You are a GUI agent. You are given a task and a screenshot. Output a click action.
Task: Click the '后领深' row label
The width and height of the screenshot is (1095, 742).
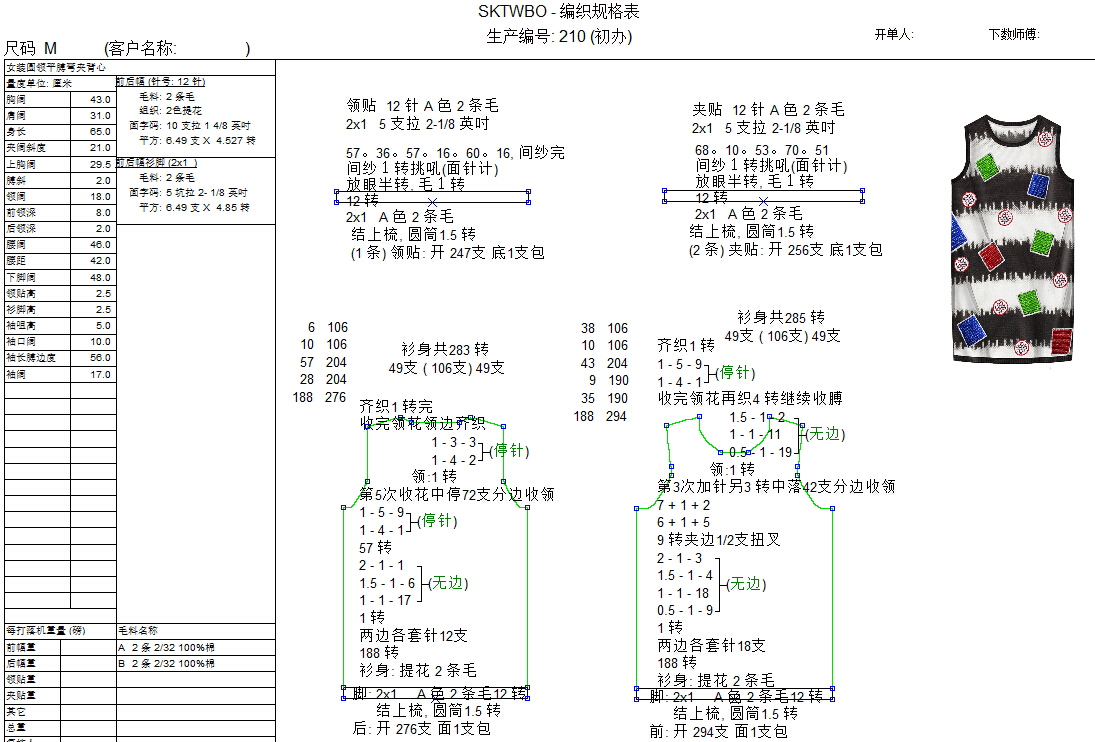click(21, 228)
